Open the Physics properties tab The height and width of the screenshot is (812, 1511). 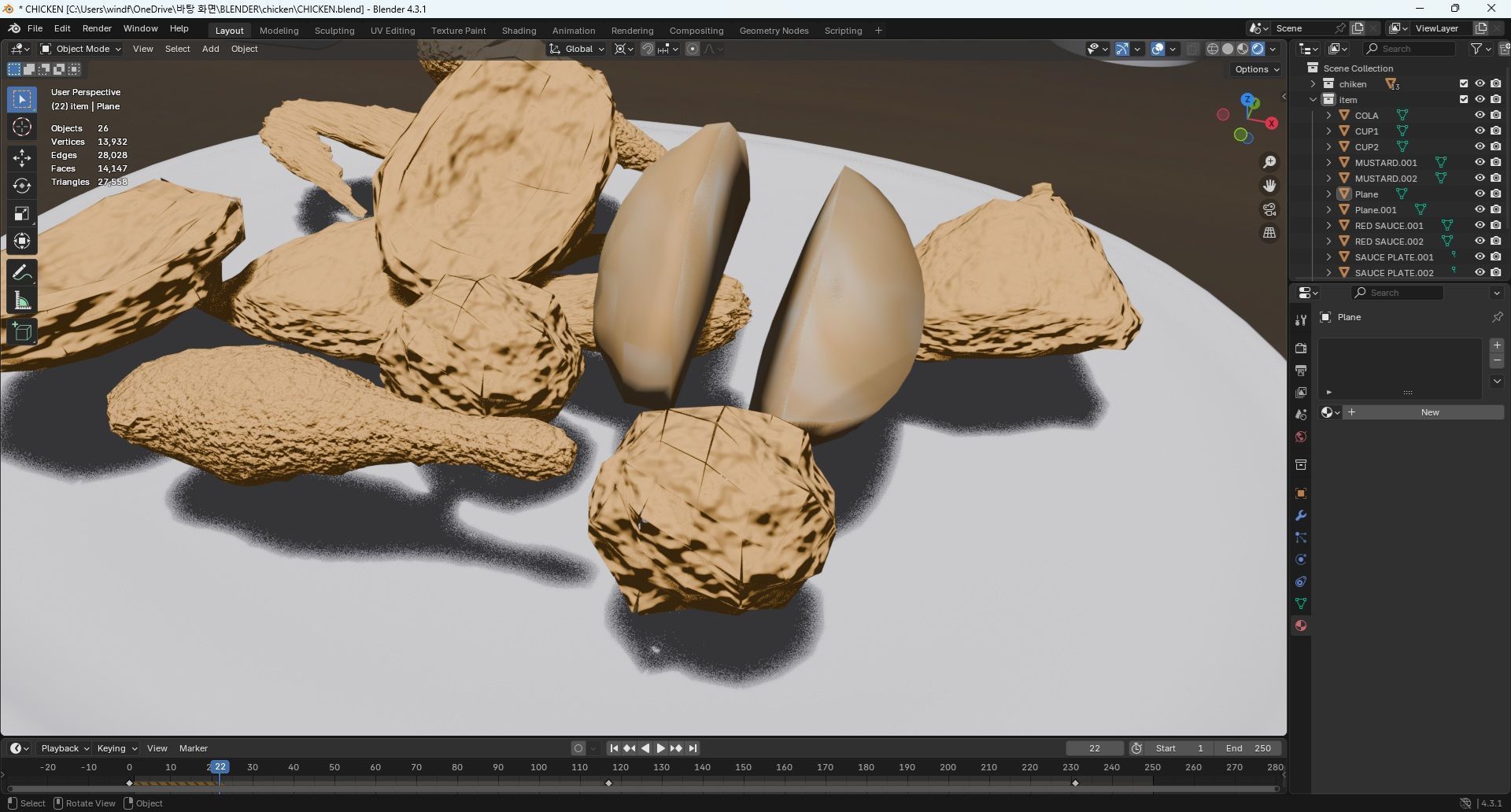tap(1301, 559)
